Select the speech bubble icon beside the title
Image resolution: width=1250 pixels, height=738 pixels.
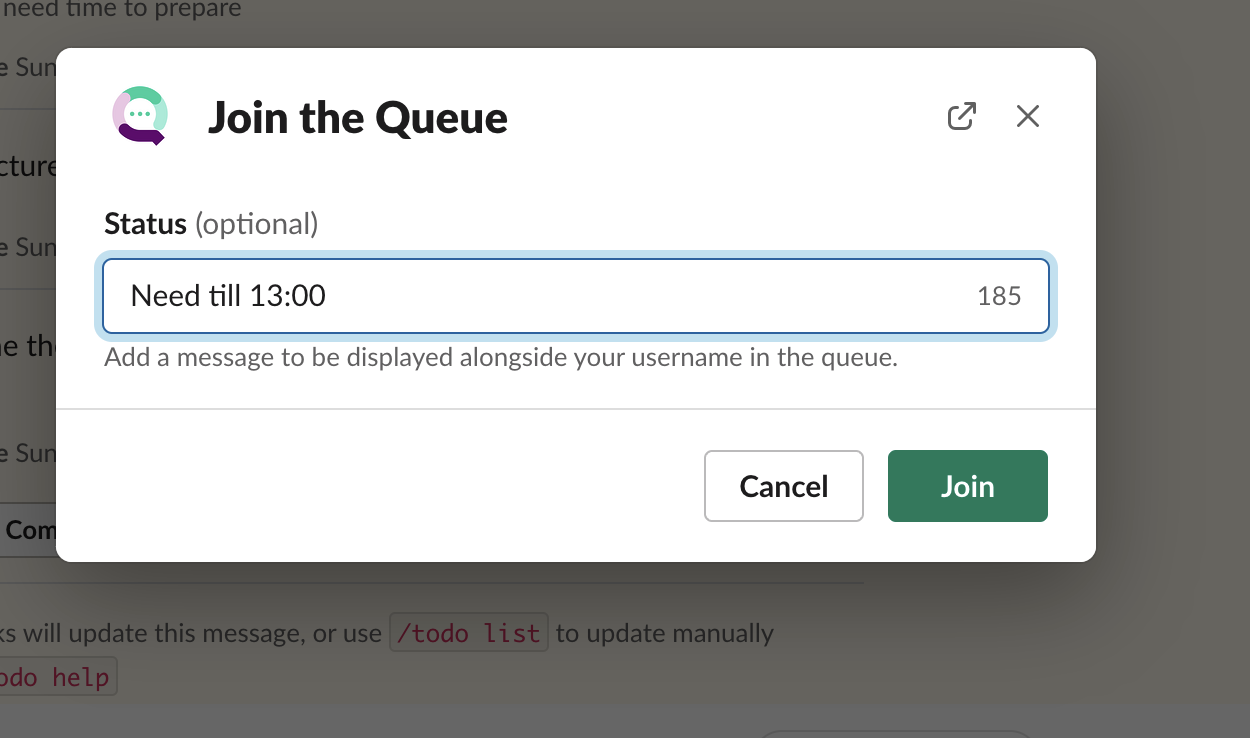click(x=140, y=115)
